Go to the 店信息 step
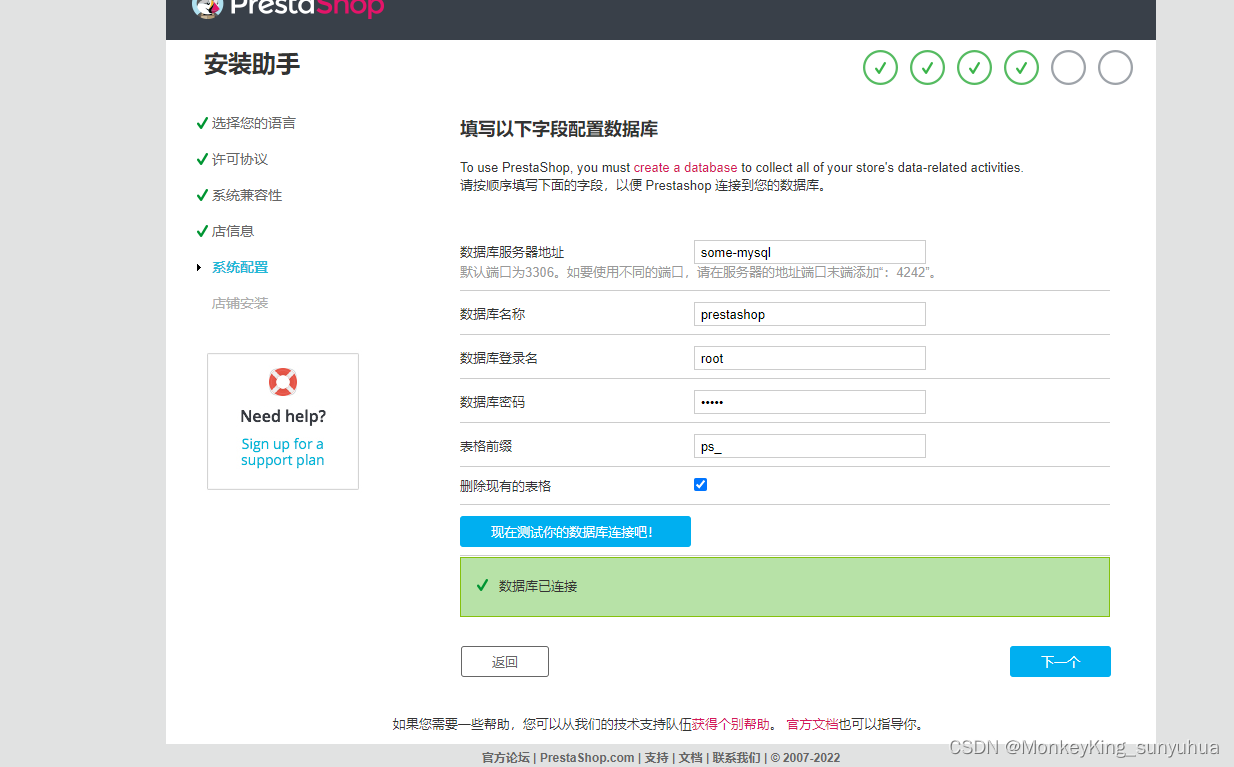The width and height of the screenshot is (1234, 767). click(233, 231)
